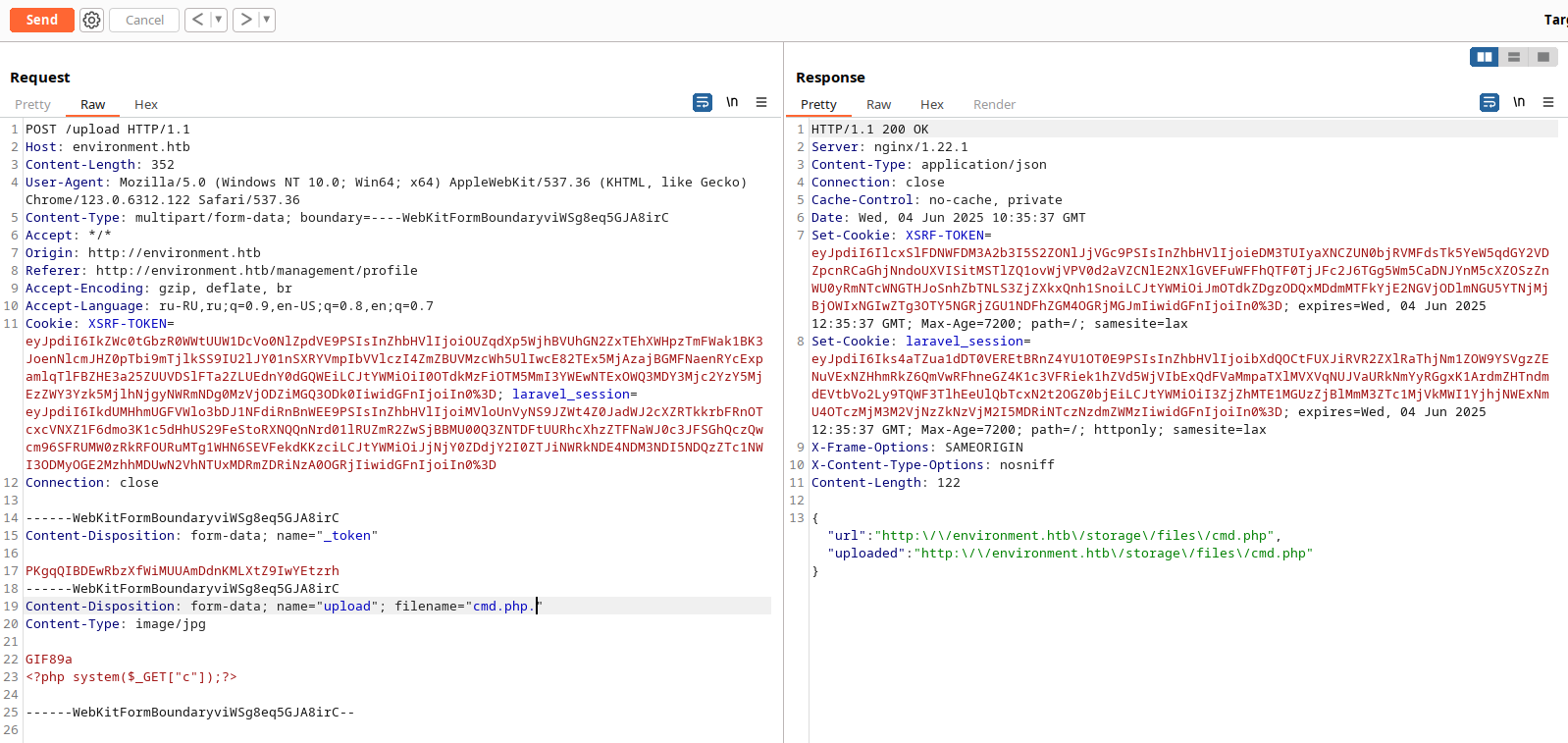This screenshot has height=743, width=1568.
Task: Click the GIF89a magic bytes line
Action: tap(49, 660)
